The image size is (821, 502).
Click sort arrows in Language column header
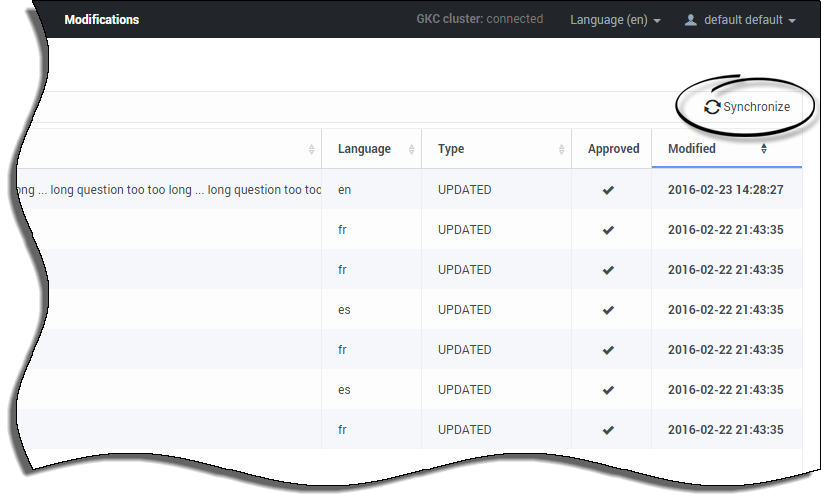(x=411, y=149)
